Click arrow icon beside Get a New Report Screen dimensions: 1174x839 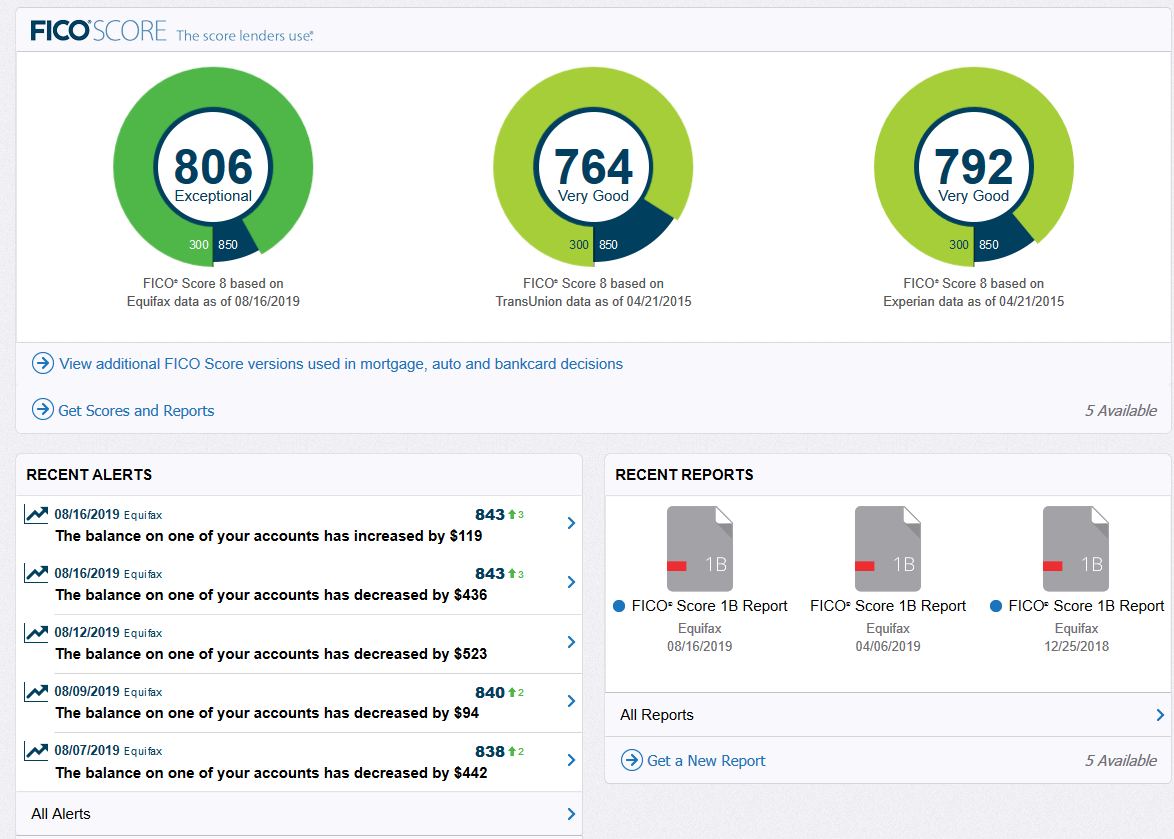point(632,760)
